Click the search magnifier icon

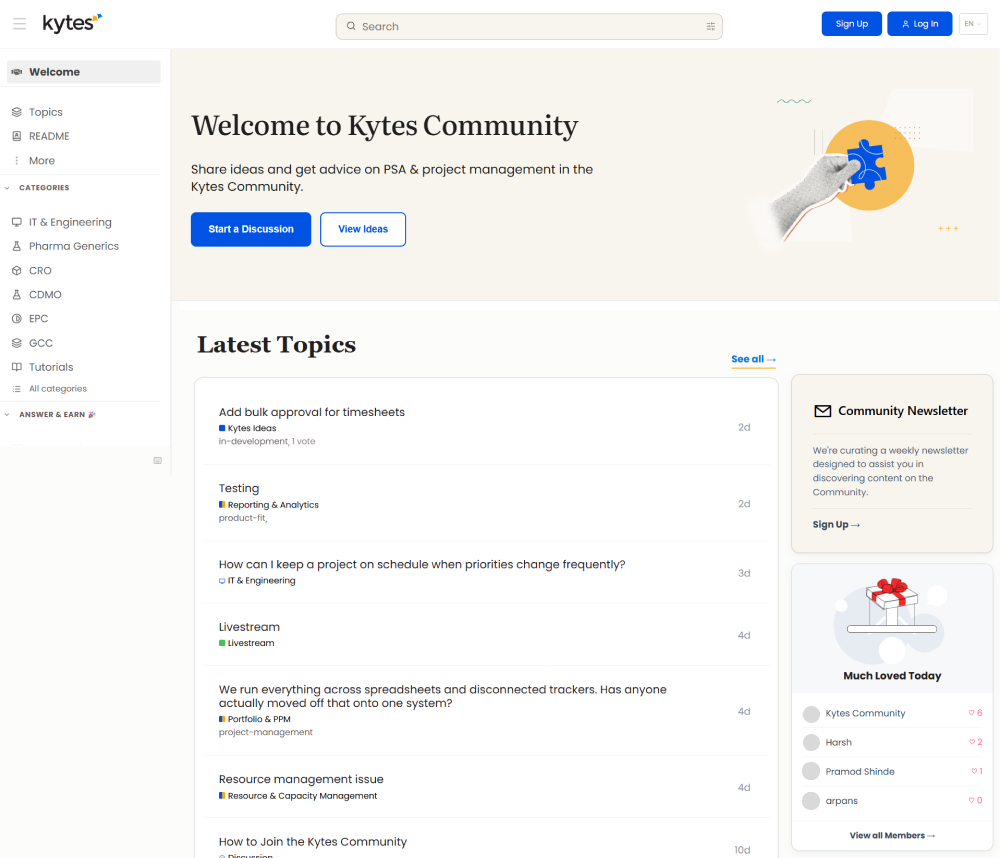(x=351, y=26)
